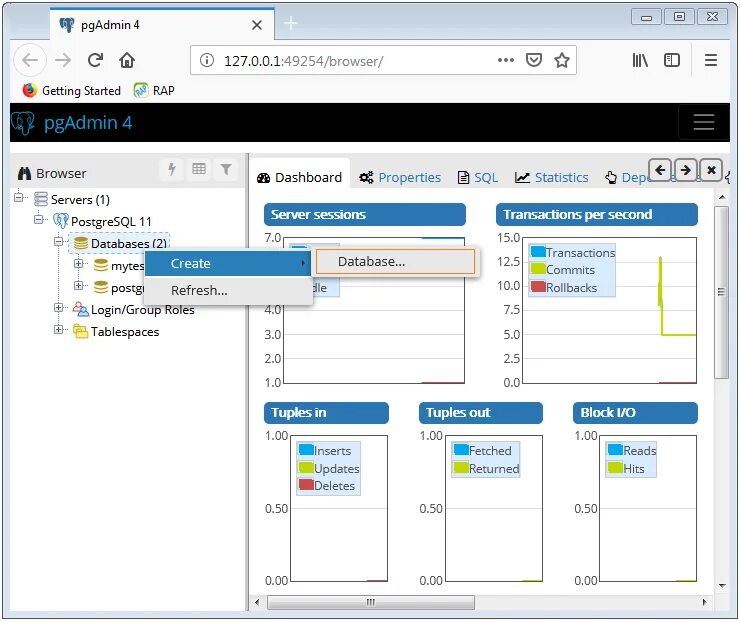The height and width of the screenshot is (622, 740).
Task: Open pgAdmin navbar hamburger toggle
Action: coord(704,122)
